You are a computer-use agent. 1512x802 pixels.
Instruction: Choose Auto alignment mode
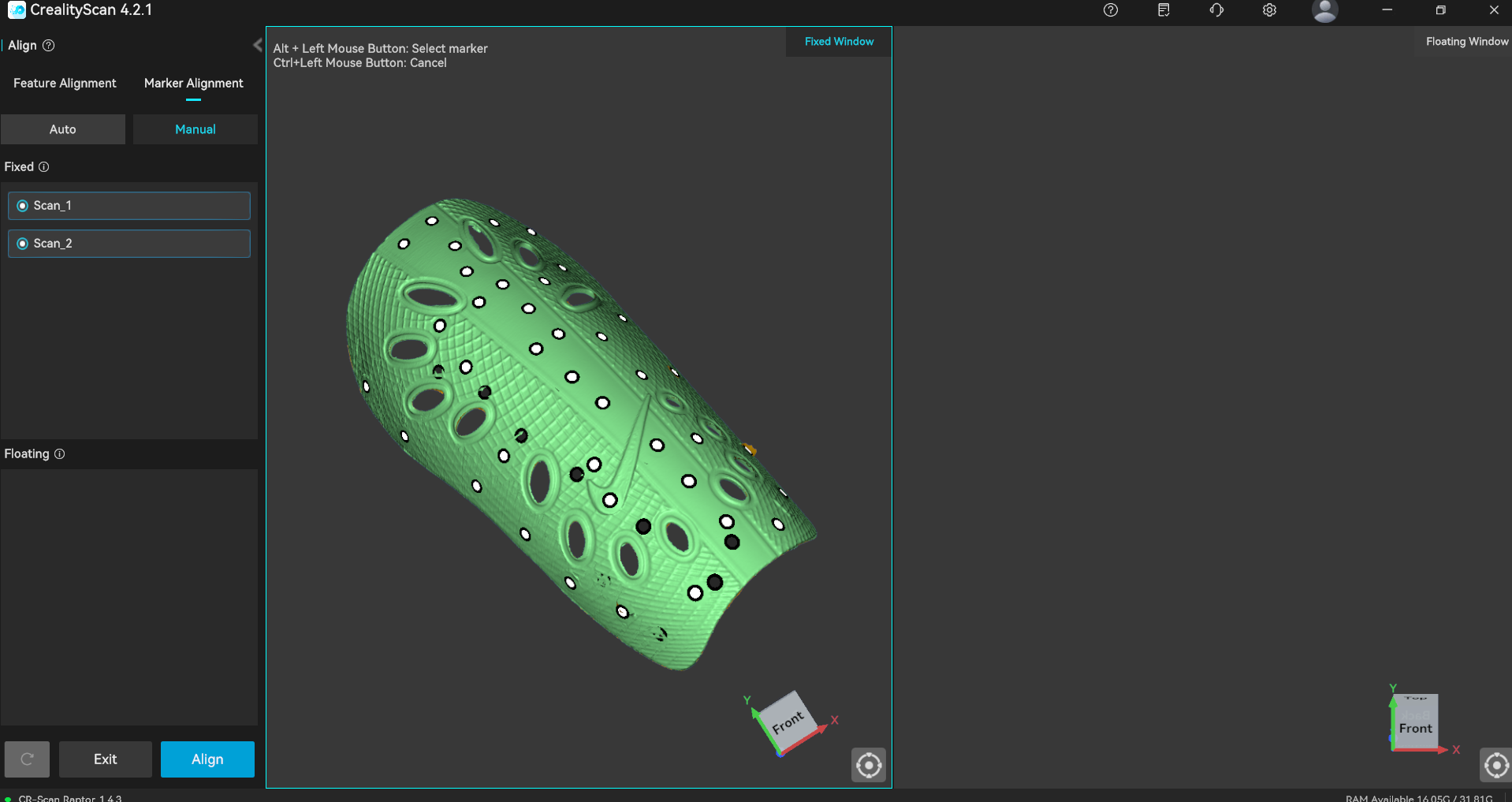coord(63,129)
